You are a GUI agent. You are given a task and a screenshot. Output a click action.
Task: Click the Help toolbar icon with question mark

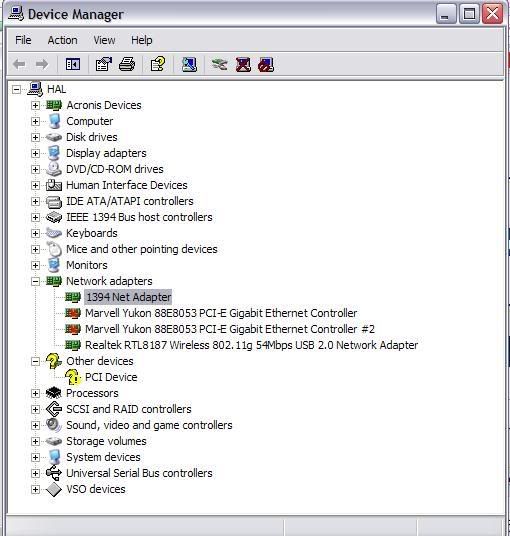pyautogui.click(x=158, y=64)
